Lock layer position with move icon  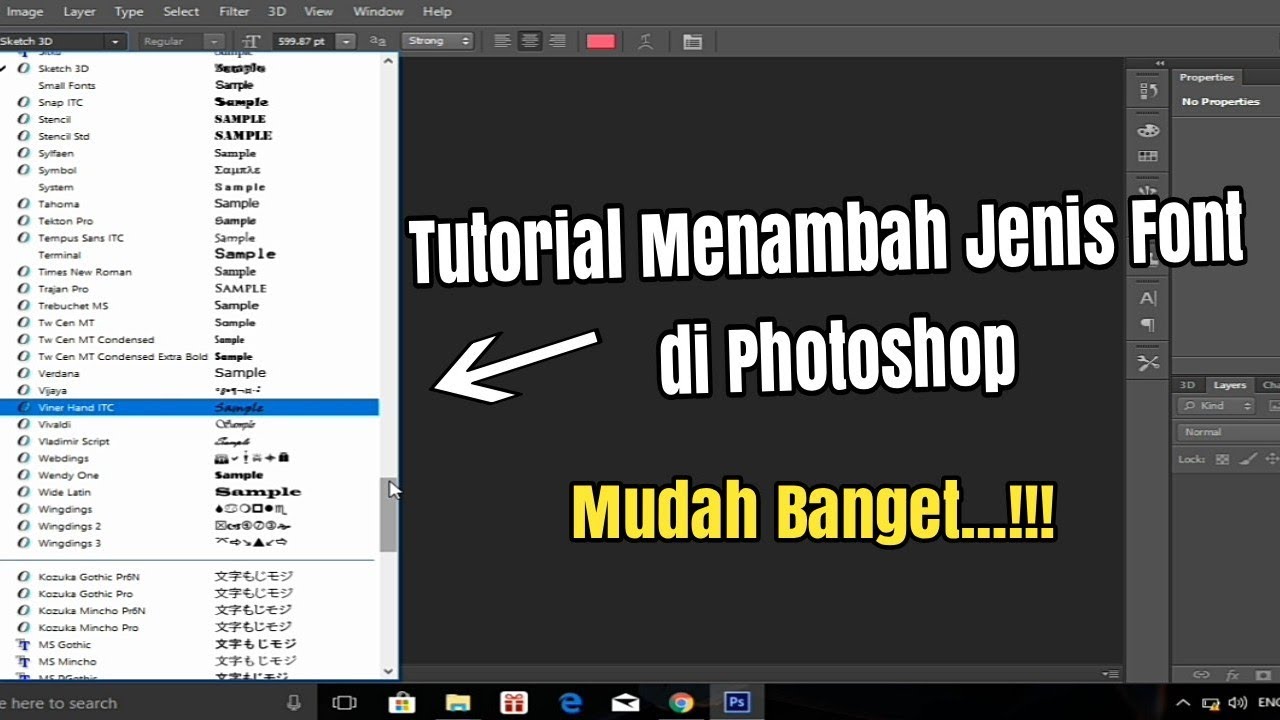[x=1272, y=459]
